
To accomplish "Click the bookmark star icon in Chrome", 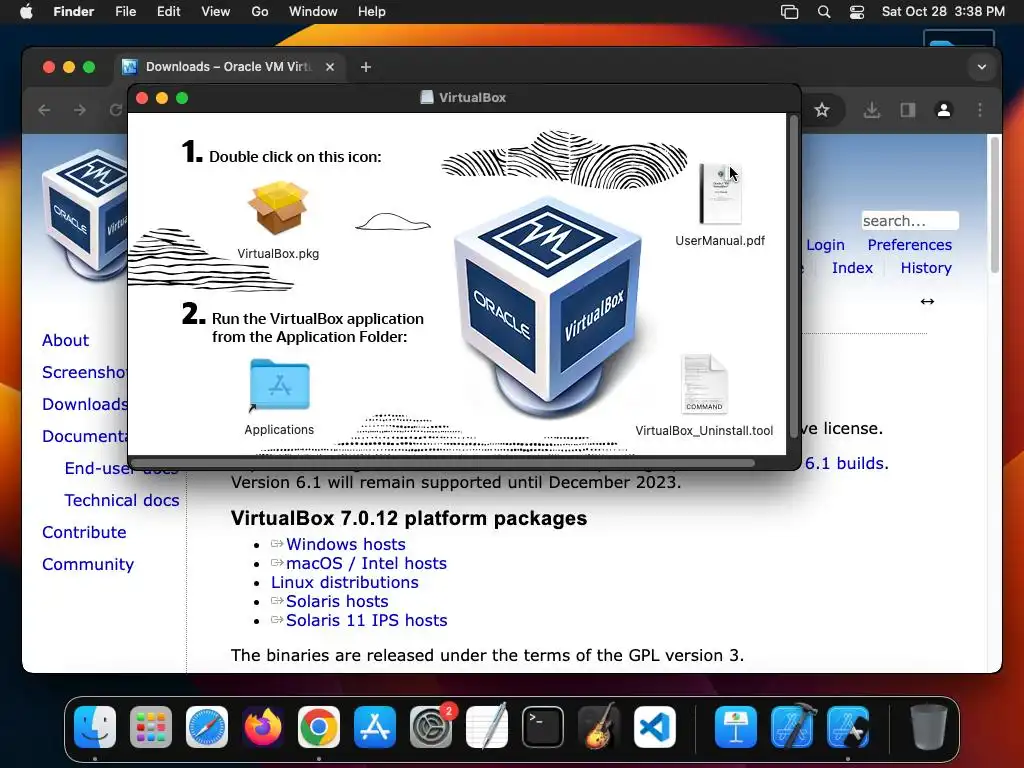I will point(822,110).
